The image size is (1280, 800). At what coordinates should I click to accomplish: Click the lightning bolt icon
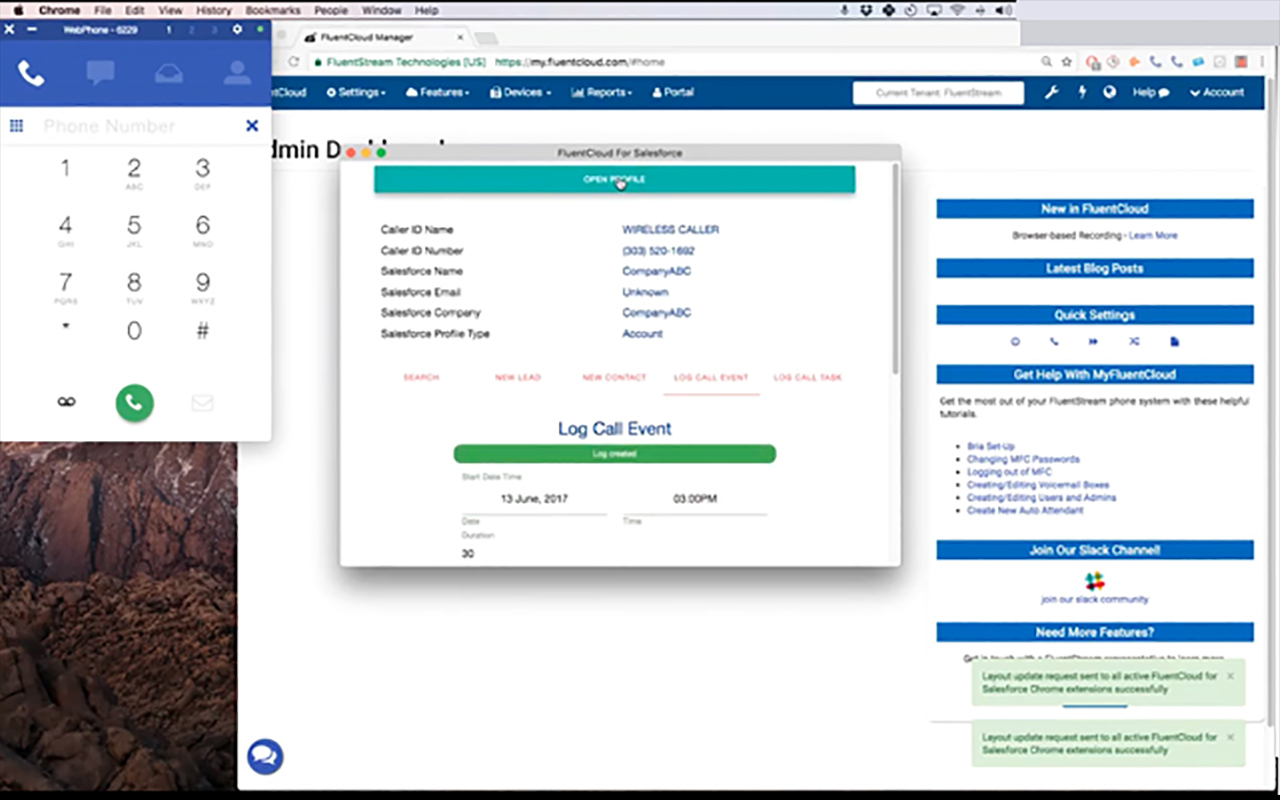point(1082,92)
